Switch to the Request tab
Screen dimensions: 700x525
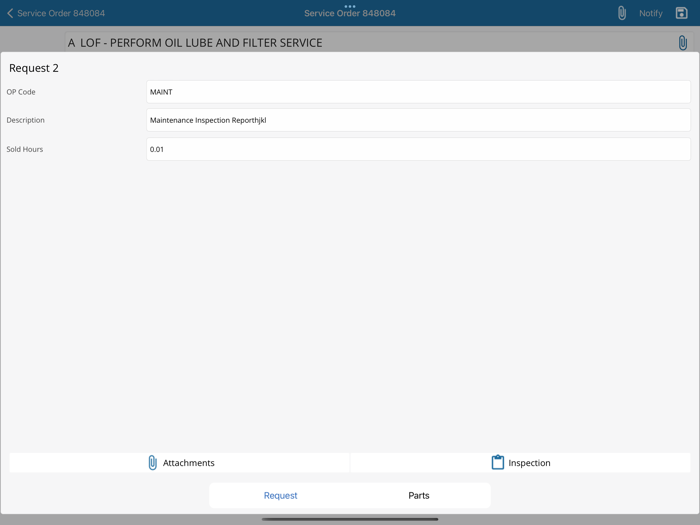pyautogui.click(x=280, y=496)
